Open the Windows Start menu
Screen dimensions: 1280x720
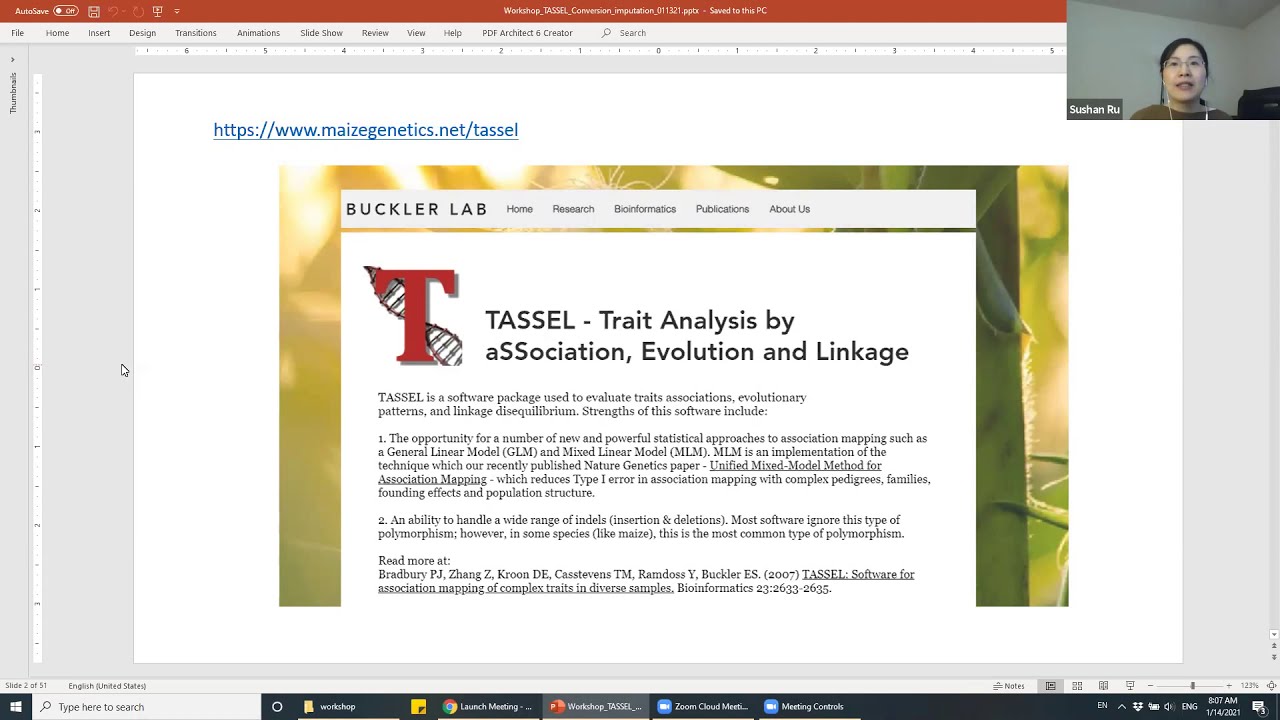16,707
